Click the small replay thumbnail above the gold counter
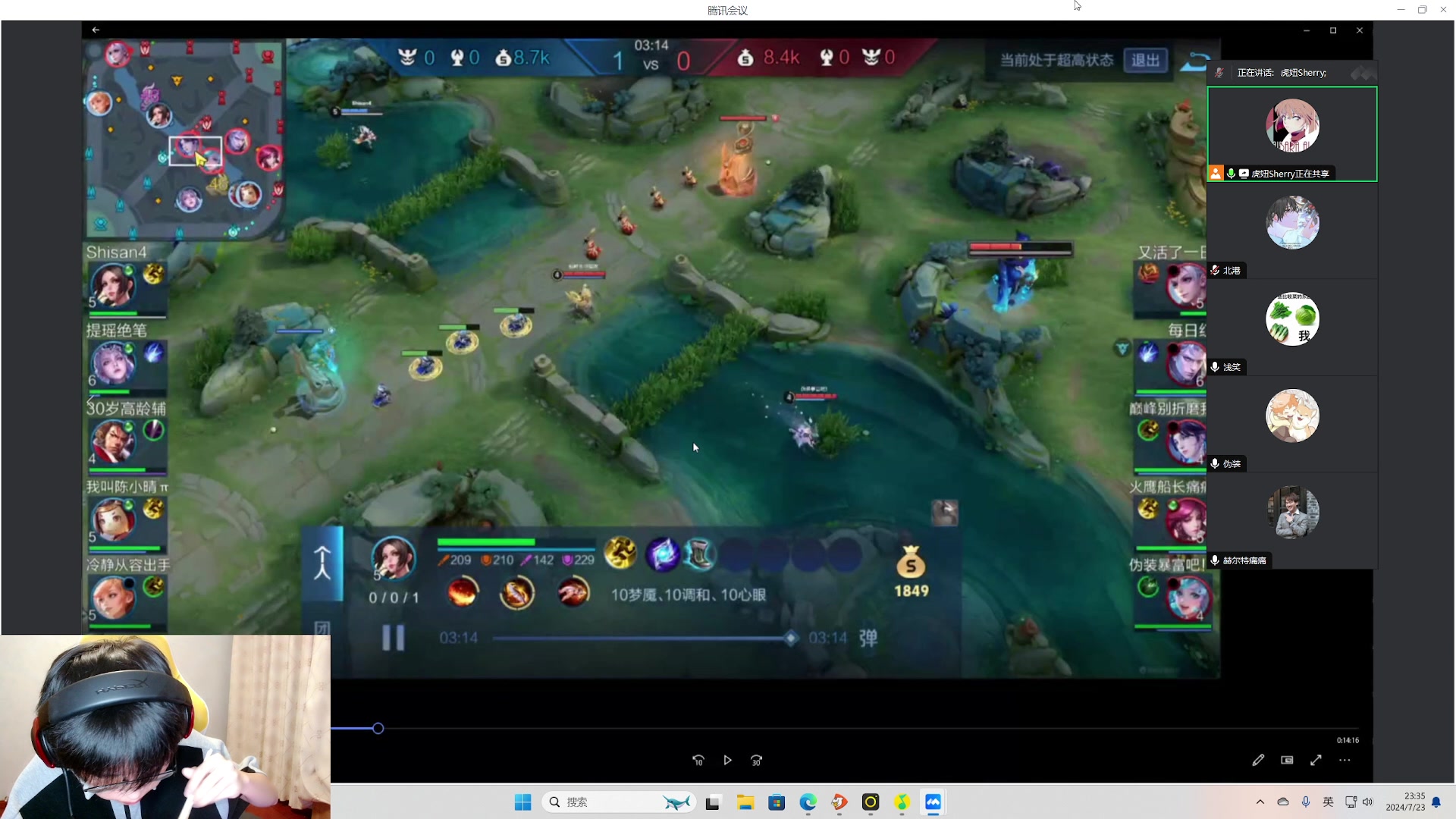Viewport: 1456px width, 819px height. 944,513
